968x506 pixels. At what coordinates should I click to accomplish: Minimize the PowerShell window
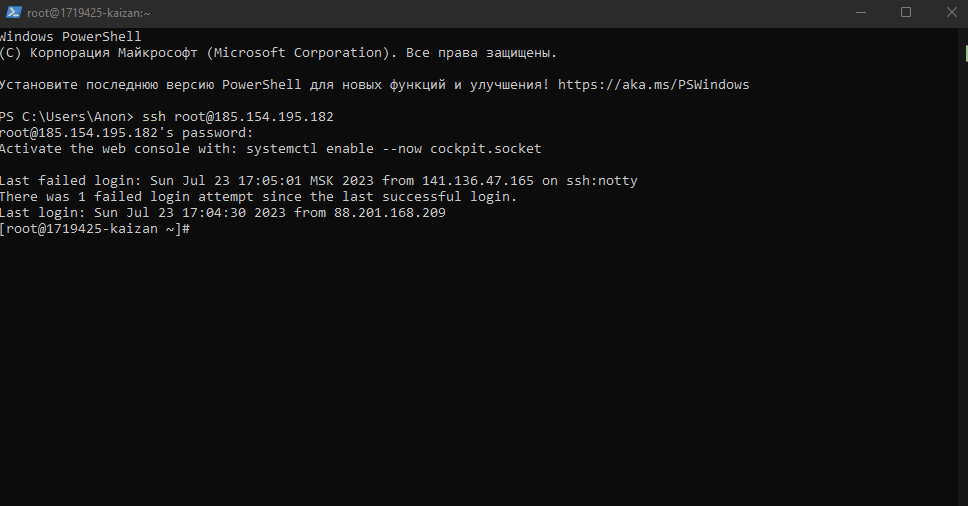coord(861,12)
